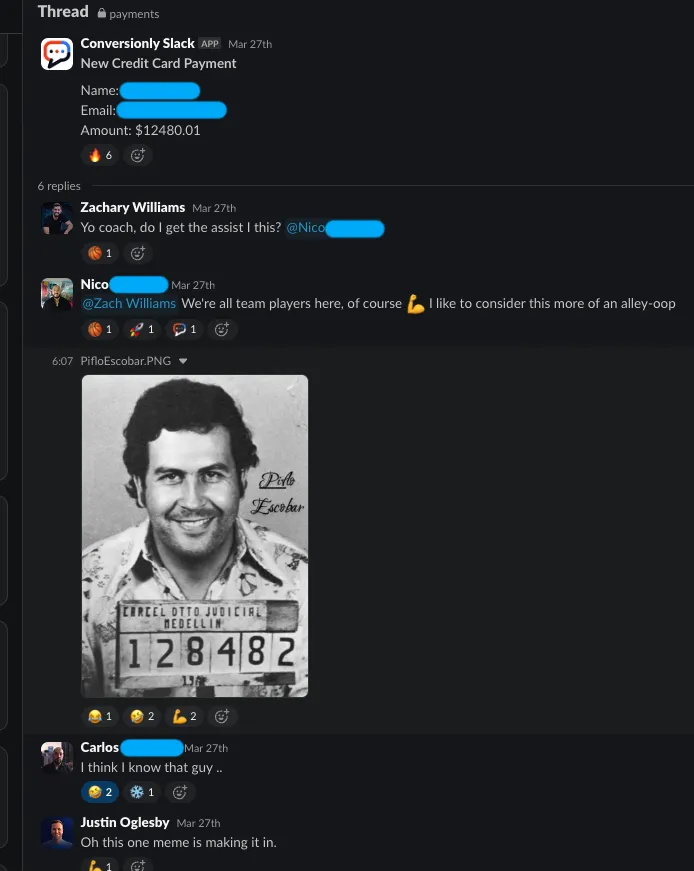694x871 pixels.
Task: Open Conversionly Slack app avatar
Action: pyautogui.click(x=57, y=54)
